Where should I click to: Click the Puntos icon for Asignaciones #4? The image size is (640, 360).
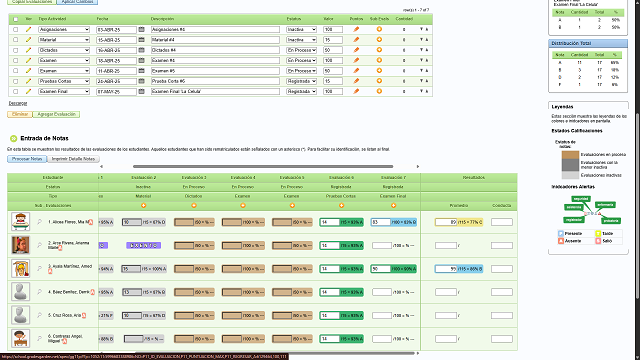tap(356, 29)
